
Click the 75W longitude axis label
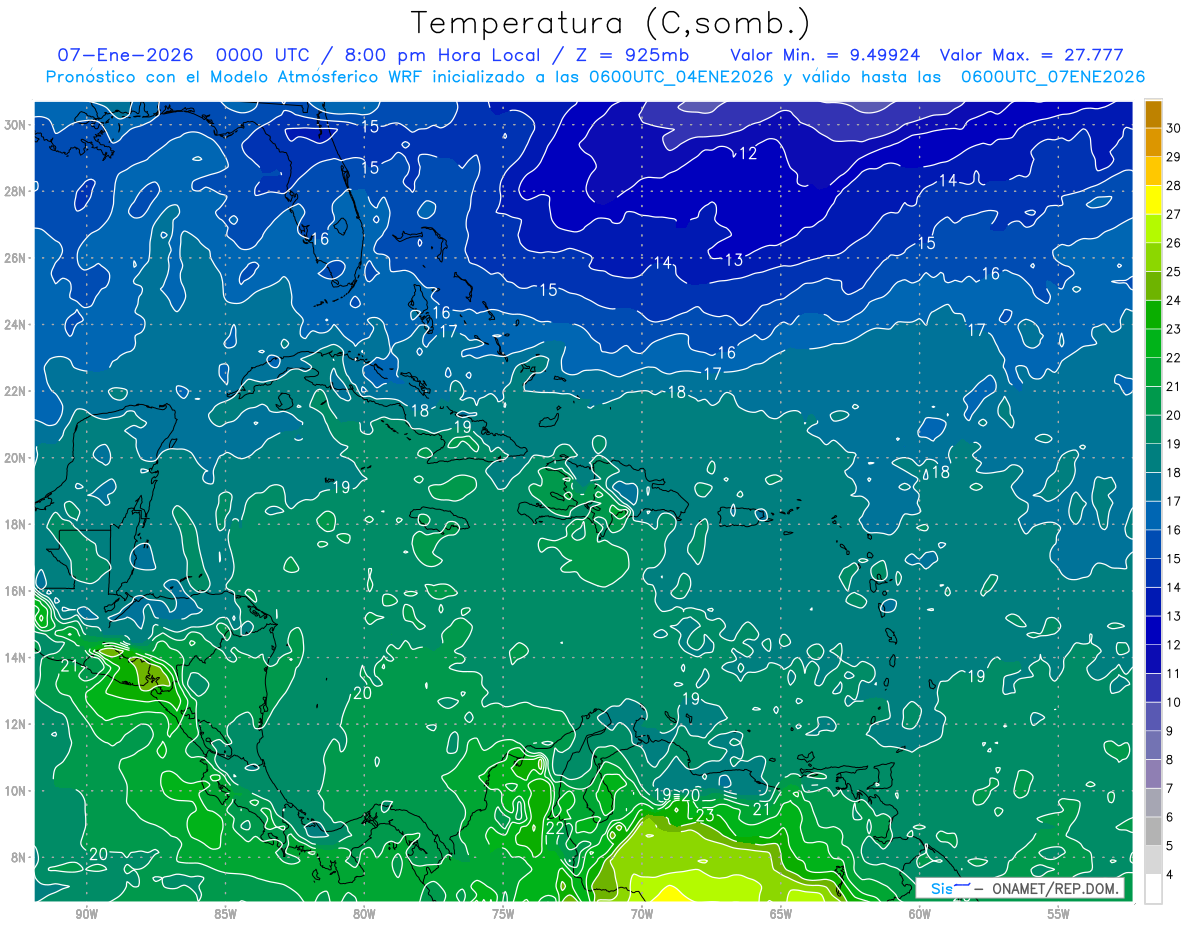pyautogui.click(x=503, y=915)
